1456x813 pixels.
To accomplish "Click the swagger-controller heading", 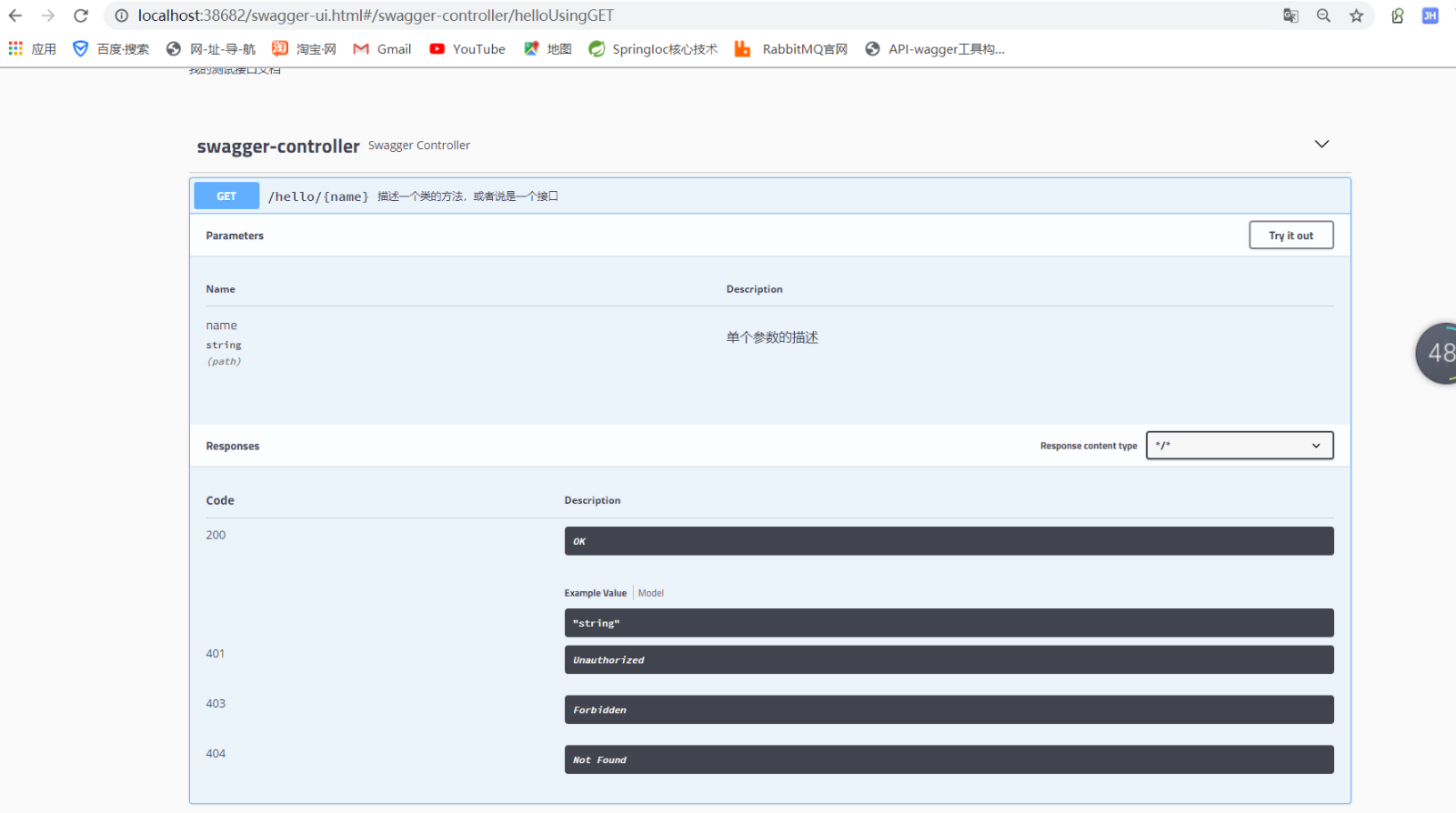I will click(278, 146).
